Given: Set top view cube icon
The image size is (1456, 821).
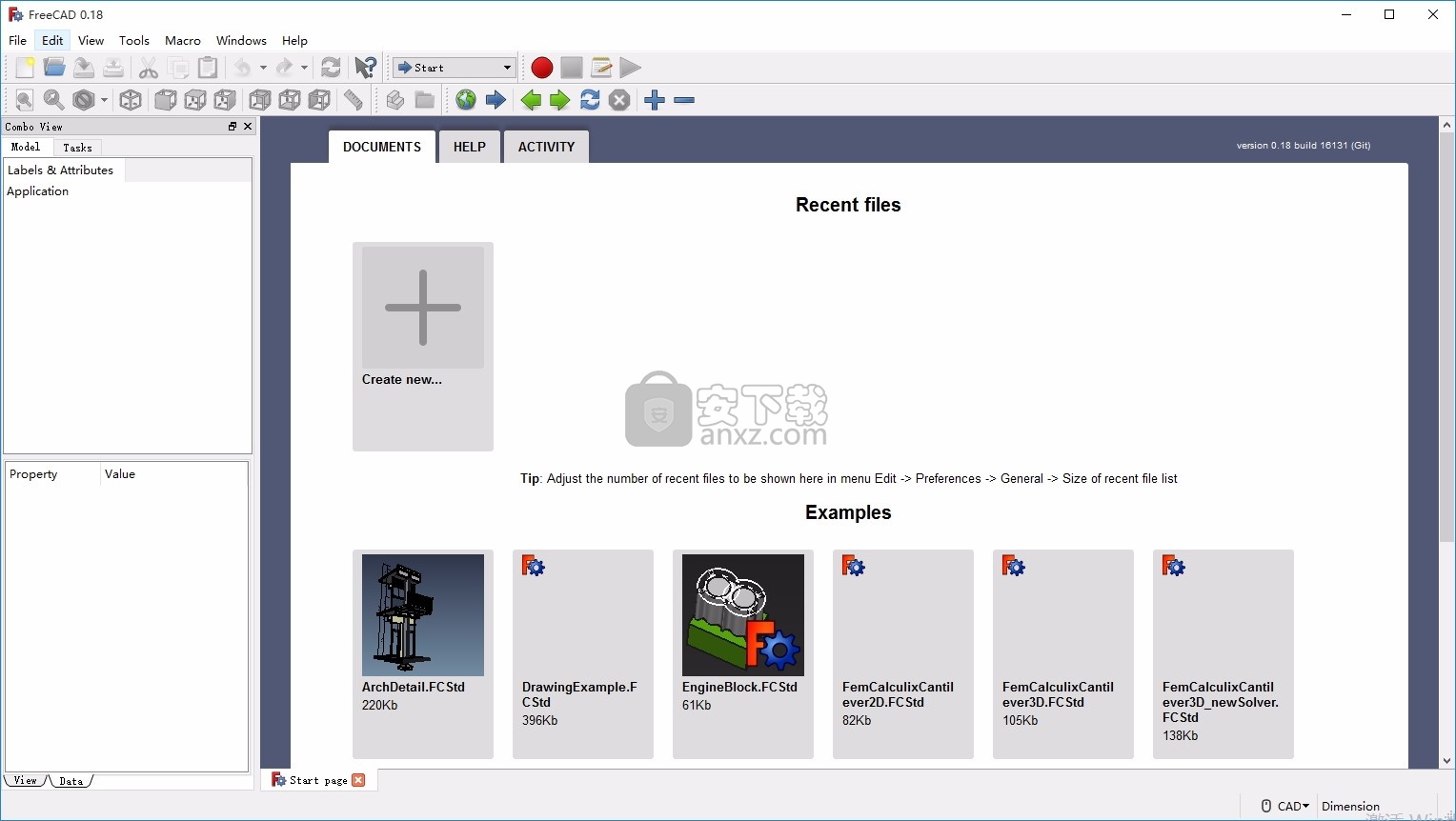Looking at the screenshot, I should [195, 100].
